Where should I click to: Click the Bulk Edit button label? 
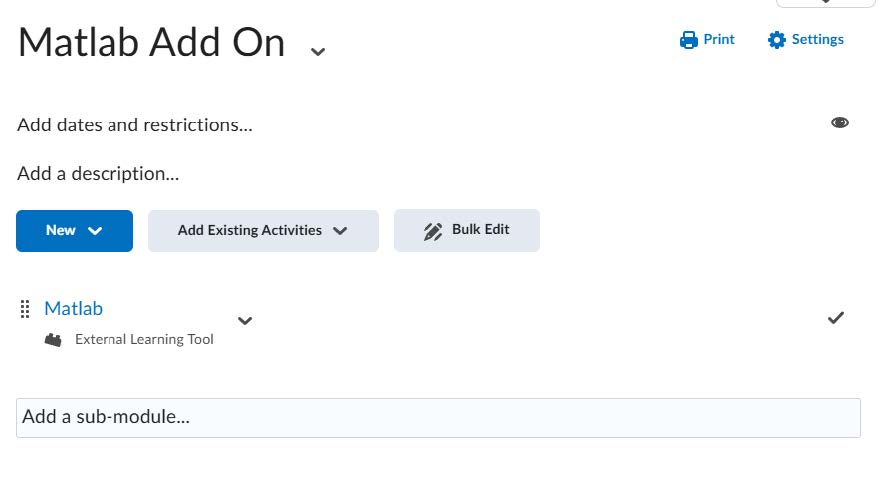tap(480, 229)
